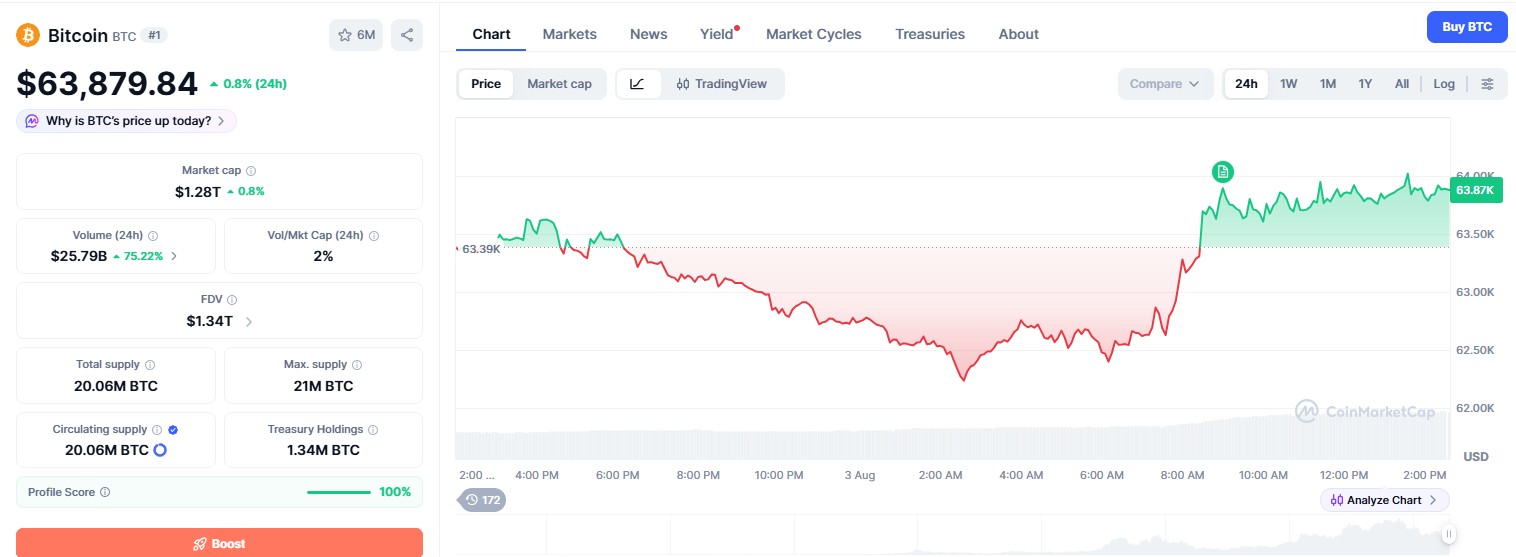Viewport: 1516px width, 557px height.
Task: Click the Profile Score info icon
Action: point(105,492)
